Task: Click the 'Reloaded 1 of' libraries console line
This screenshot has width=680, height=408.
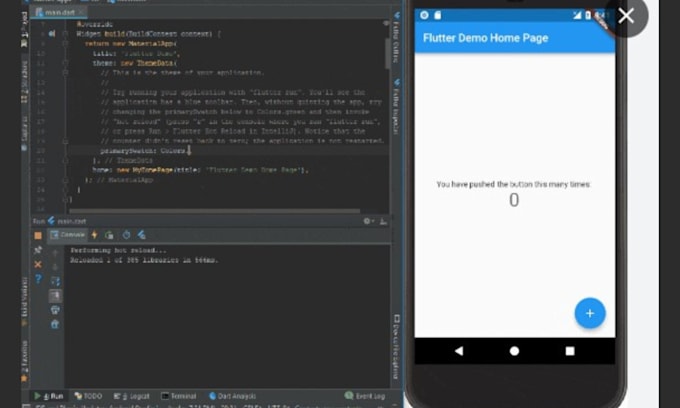Action: pos(144,260)
